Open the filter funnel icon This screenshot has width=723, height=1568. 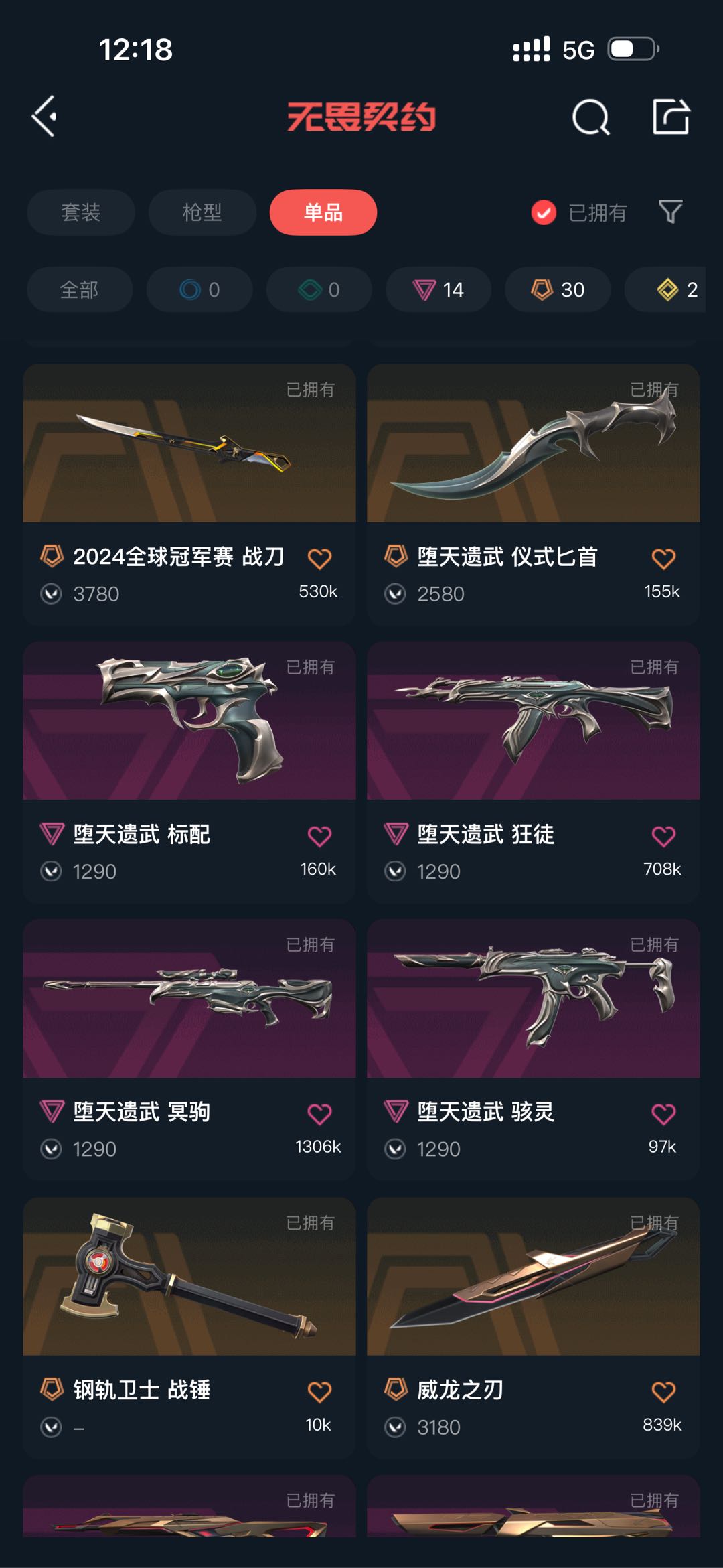tap(670, 212)
